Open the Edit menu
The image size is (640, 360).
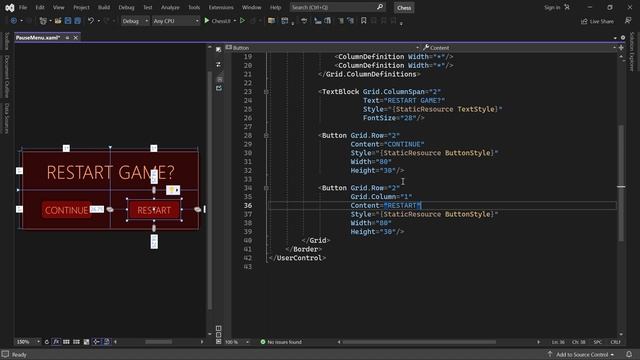click(x=40, y=7)
